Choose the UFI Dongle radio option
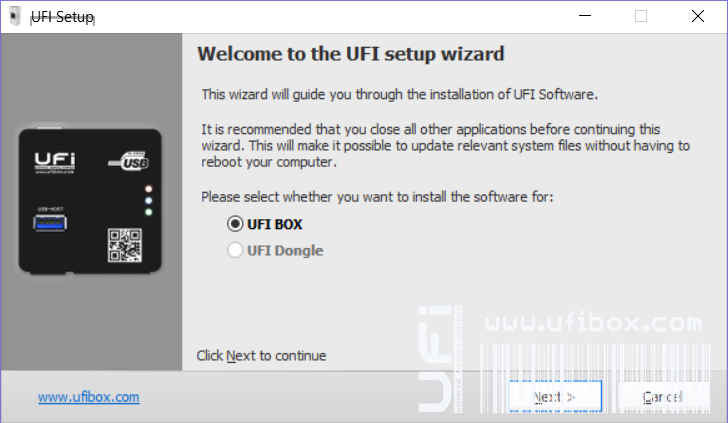Image resolution: width=728 pixels, height=423 pixels. coord(235,250)
